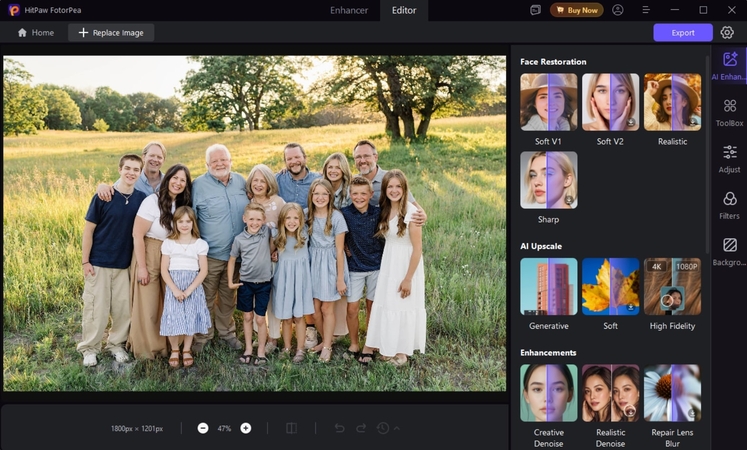Click the redo arrow
Viewport: 747px width, 450px height.
[x=361, y=428]
